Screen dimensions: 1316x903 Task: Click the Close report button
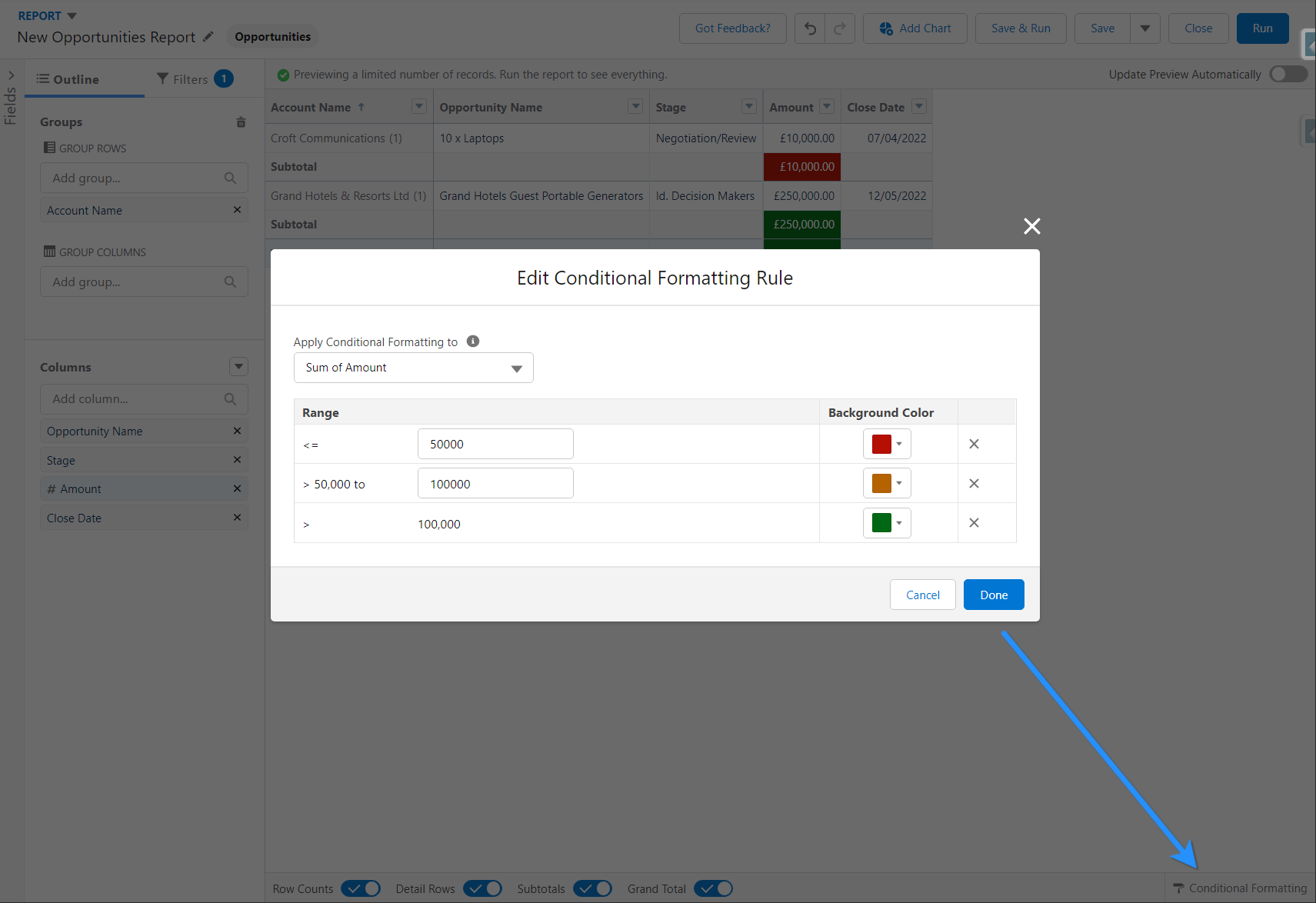pos(1198,28)
